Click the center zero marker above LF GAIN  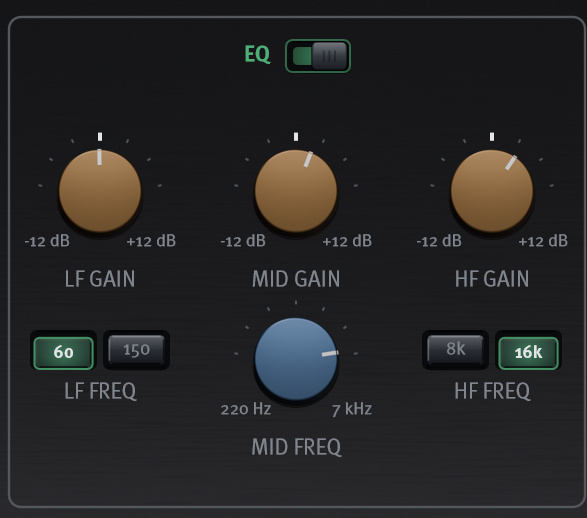tap(100, 137)
